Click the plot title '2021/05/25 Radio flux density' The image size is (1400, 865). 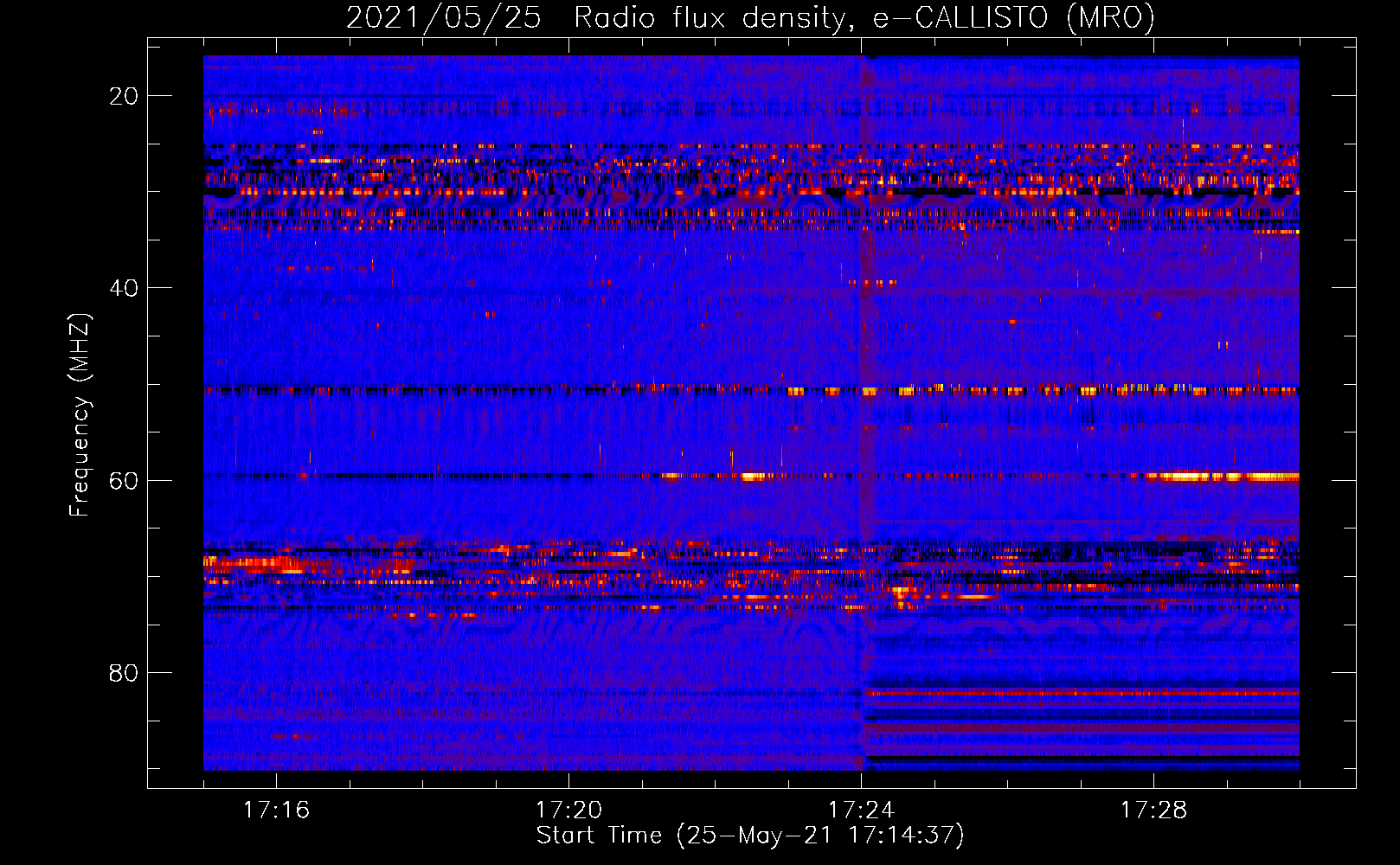pos(750,18)
